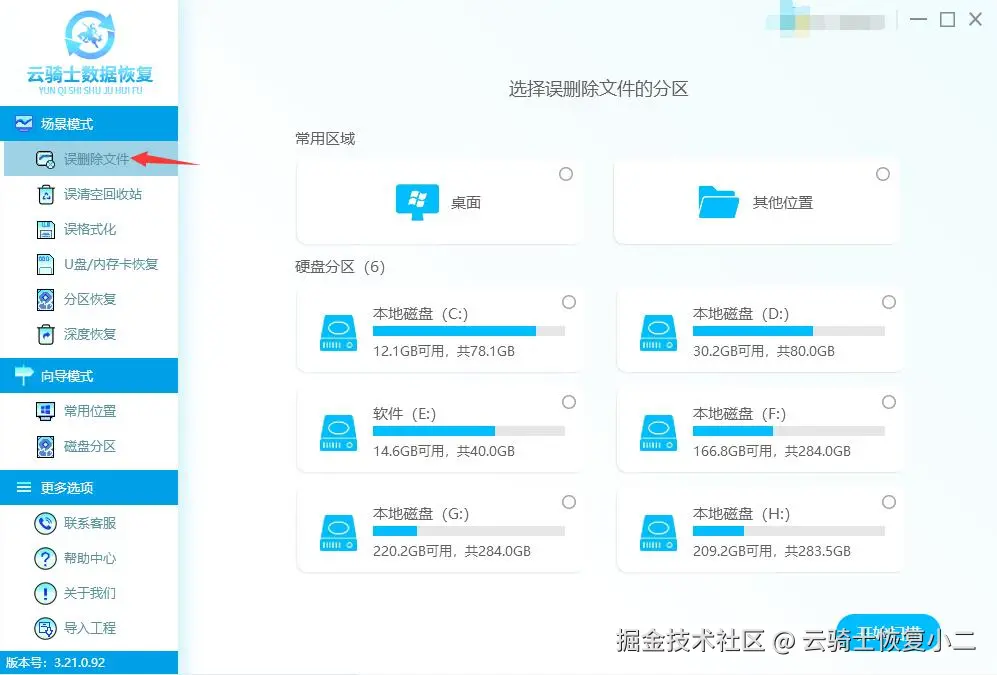Collapse the 更多选项 section header
997x675 pixels.
click(x=89, y=488)
